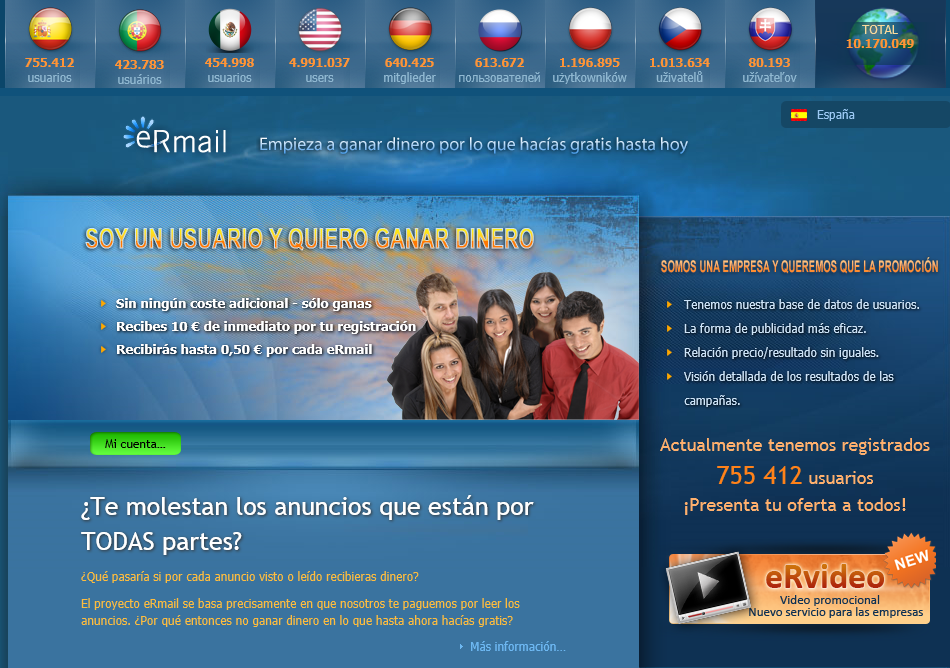Image resolution: width=950 pixels, height=668 pixels.
Task: Click the group of people photo
Action: click(513, 346)
